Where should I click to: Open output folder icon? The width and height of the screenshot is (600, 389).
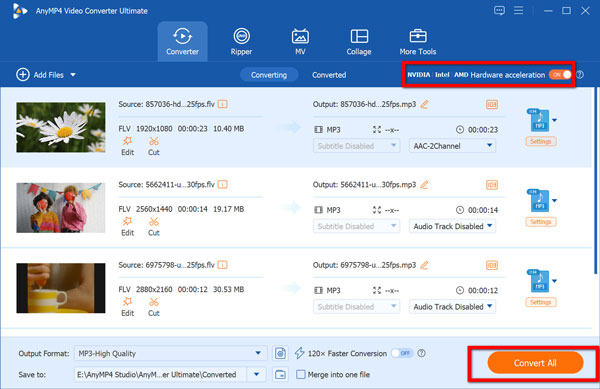point(280,374)
